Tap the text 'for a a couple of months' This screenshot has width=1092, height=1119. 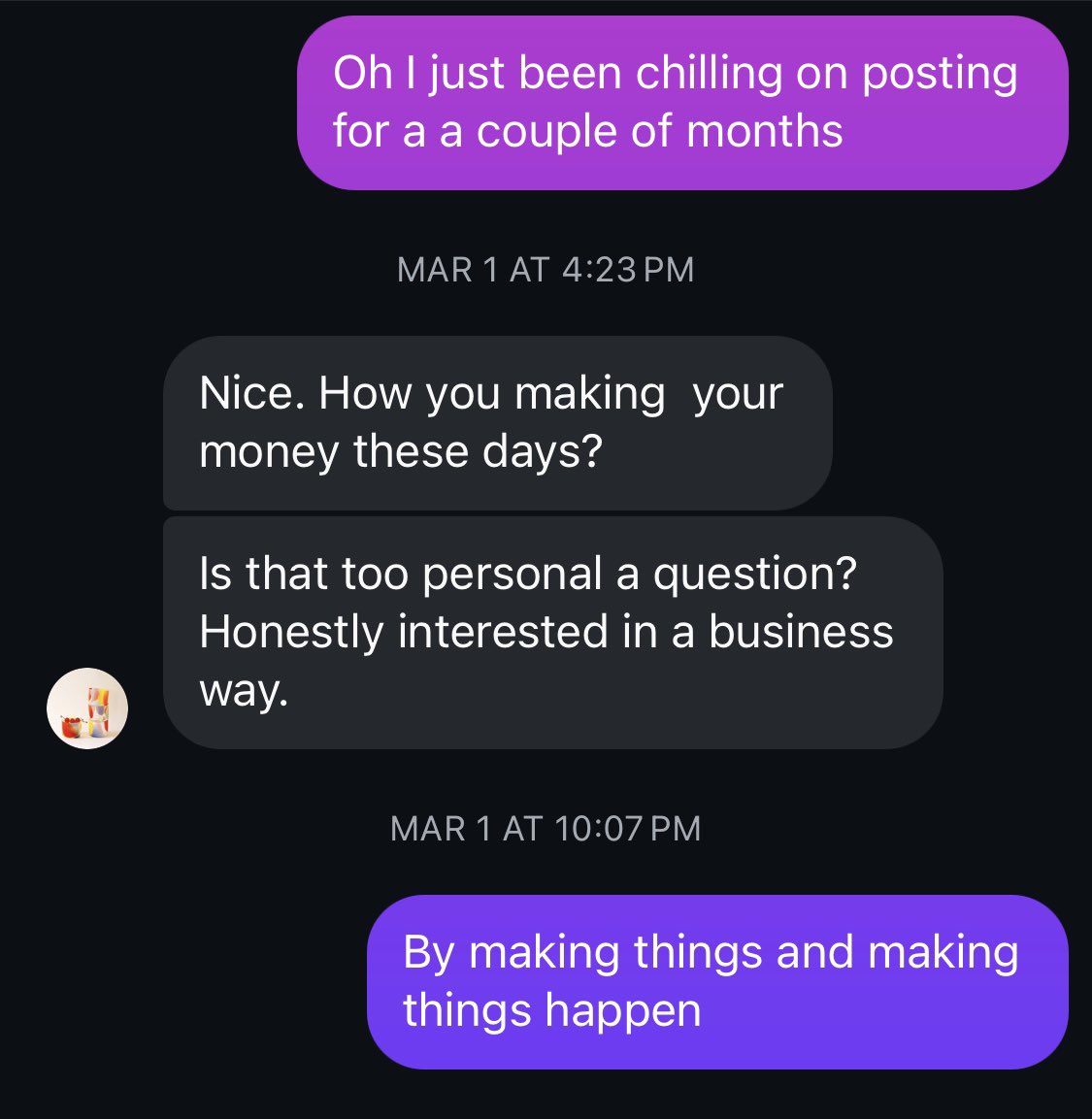[588, 132]
